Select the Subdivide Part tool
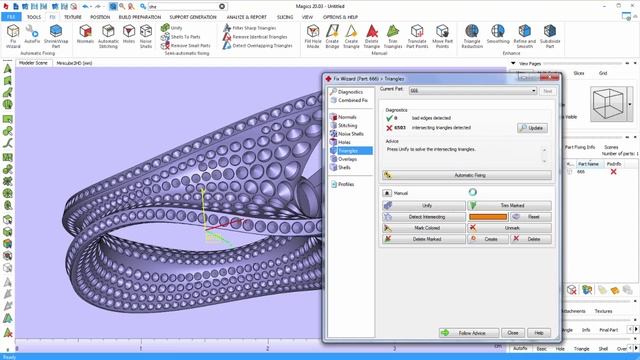Viewport: 640px width, 360px height. [x=550, y=36]
